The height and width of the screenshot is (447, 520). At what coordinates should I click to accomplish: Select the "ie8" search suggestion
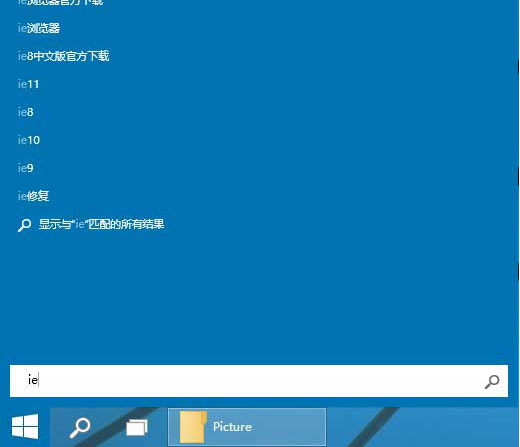click(26, 112)
